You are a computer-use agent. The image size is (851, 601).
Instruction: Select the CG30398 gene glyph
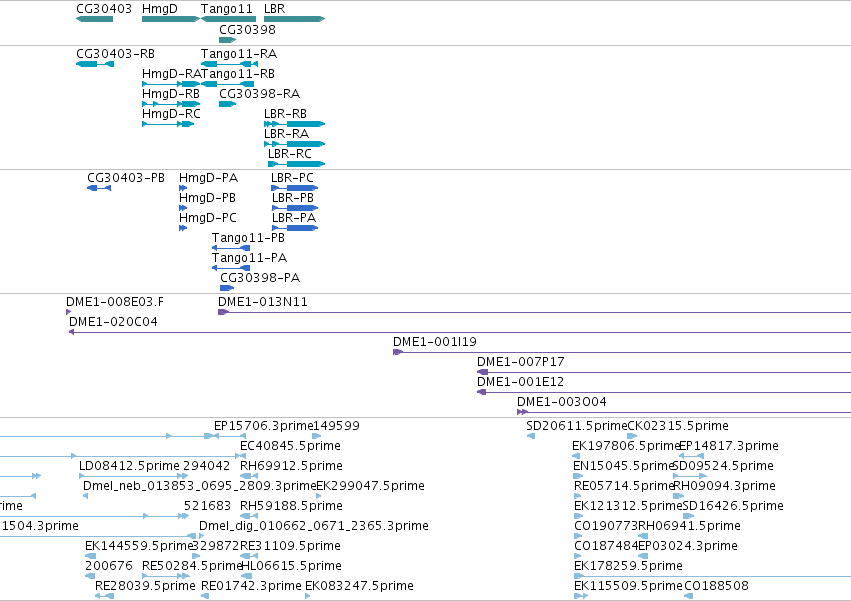click(x=228, y=40)
